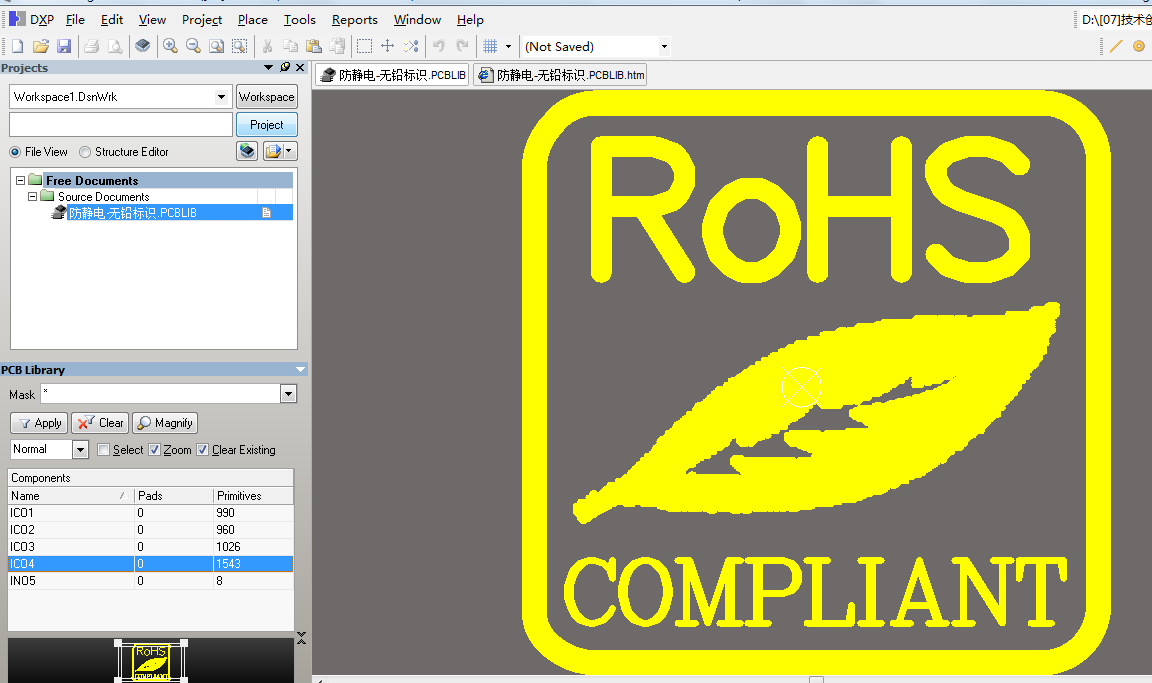The width and height of the screenshot is (1152, 683).
Task: Open the PCB Library panel header dropdown arrow
Action: click(300, 369)
